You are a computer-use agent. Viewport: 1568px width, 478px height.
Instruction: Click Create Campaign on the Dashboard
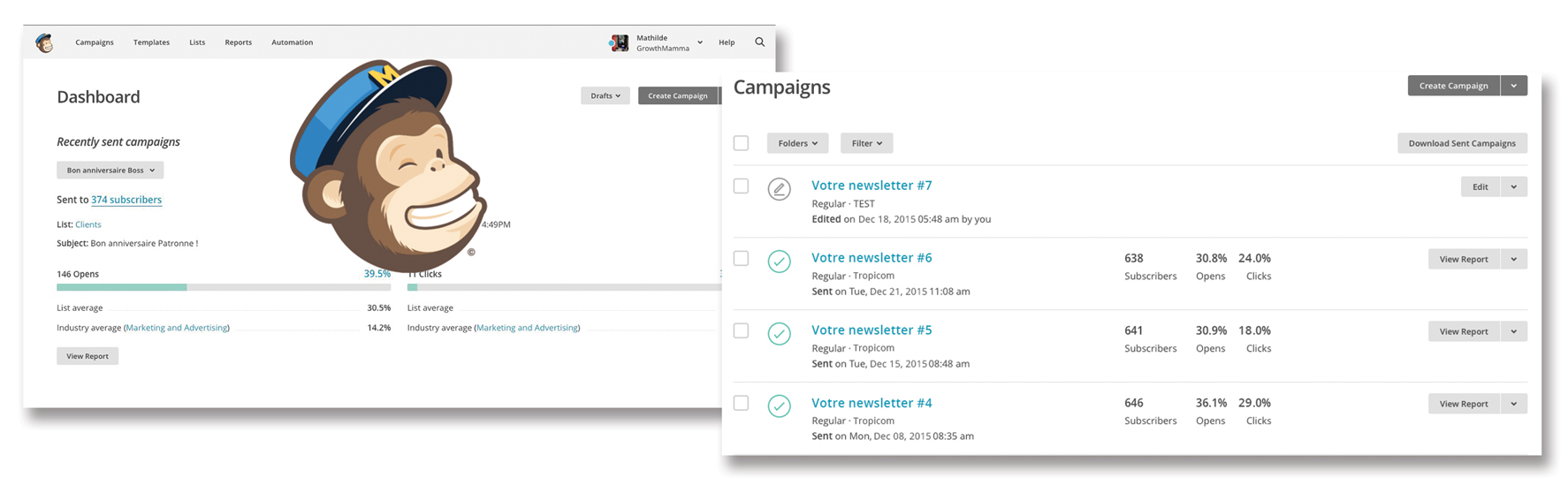pos(678,95)
